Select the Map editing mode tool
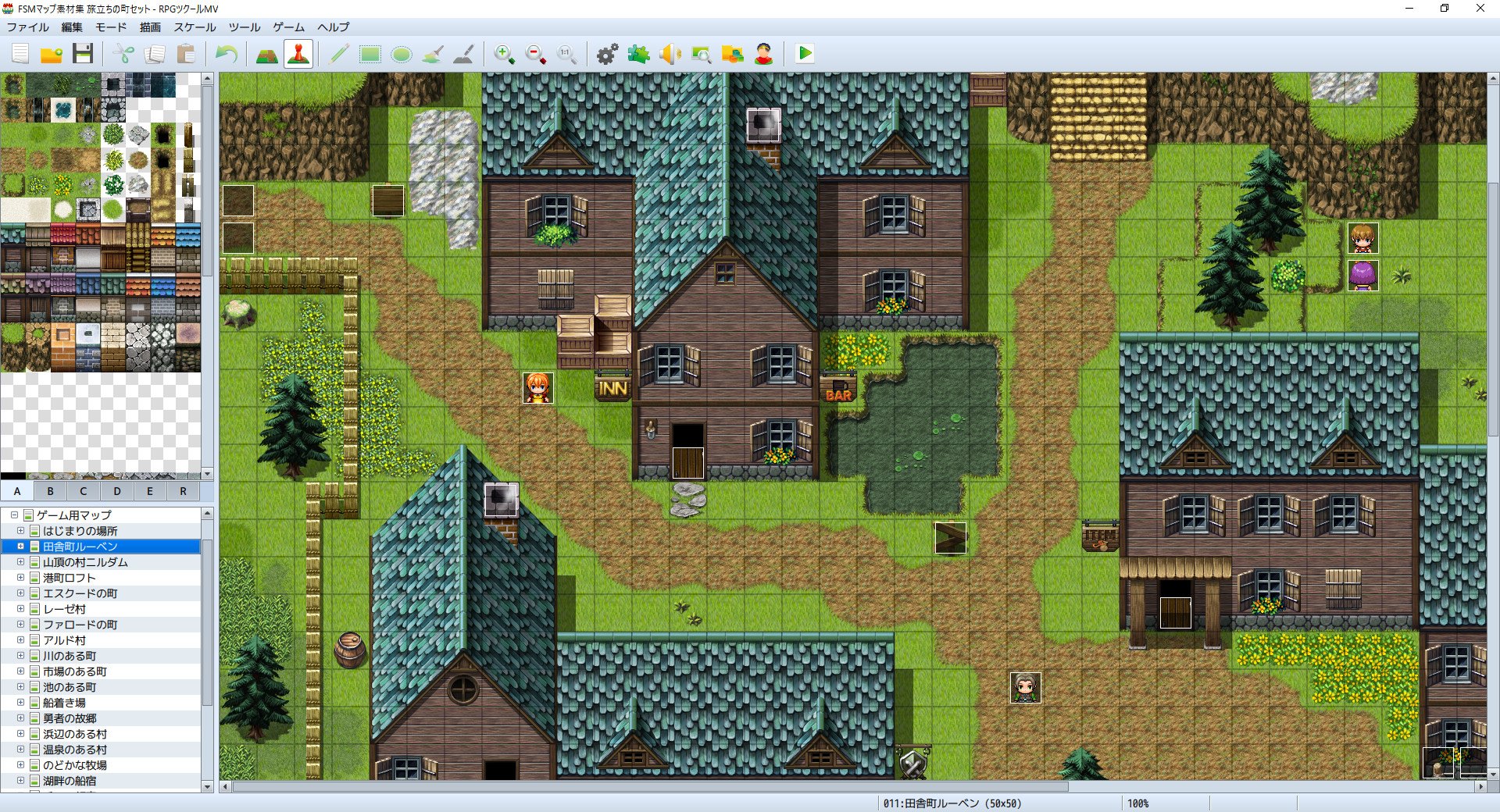The height and width of the screenshot is (812, 1500). click(x=266, y=55)
